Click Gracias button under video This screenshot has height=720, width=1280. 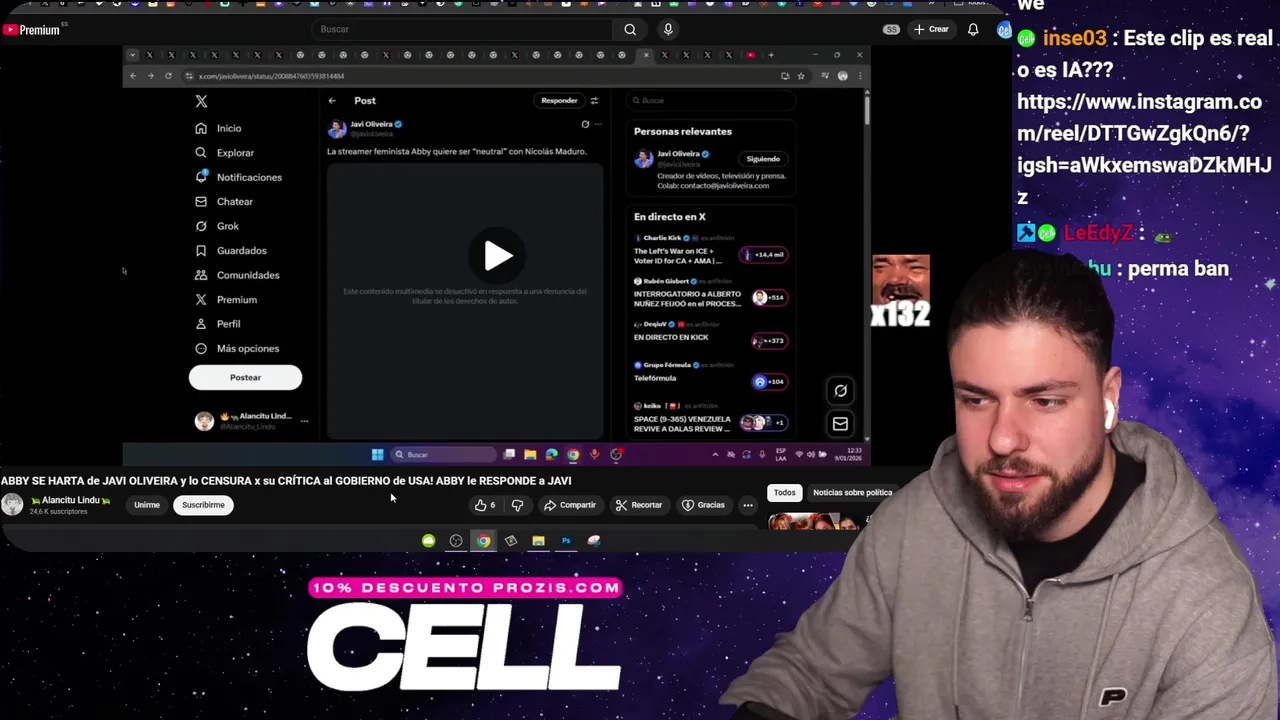703,505
